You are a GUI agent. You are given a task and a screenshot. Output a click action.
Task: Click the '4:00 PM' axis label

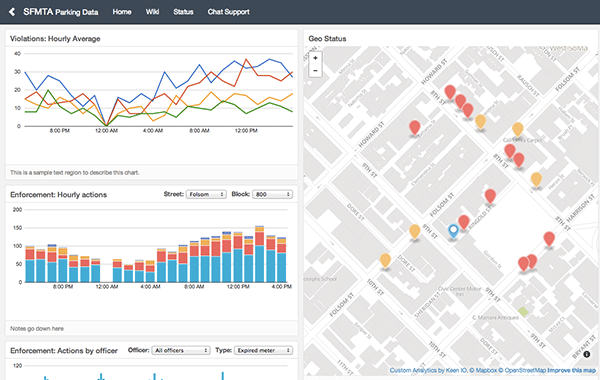282,287
